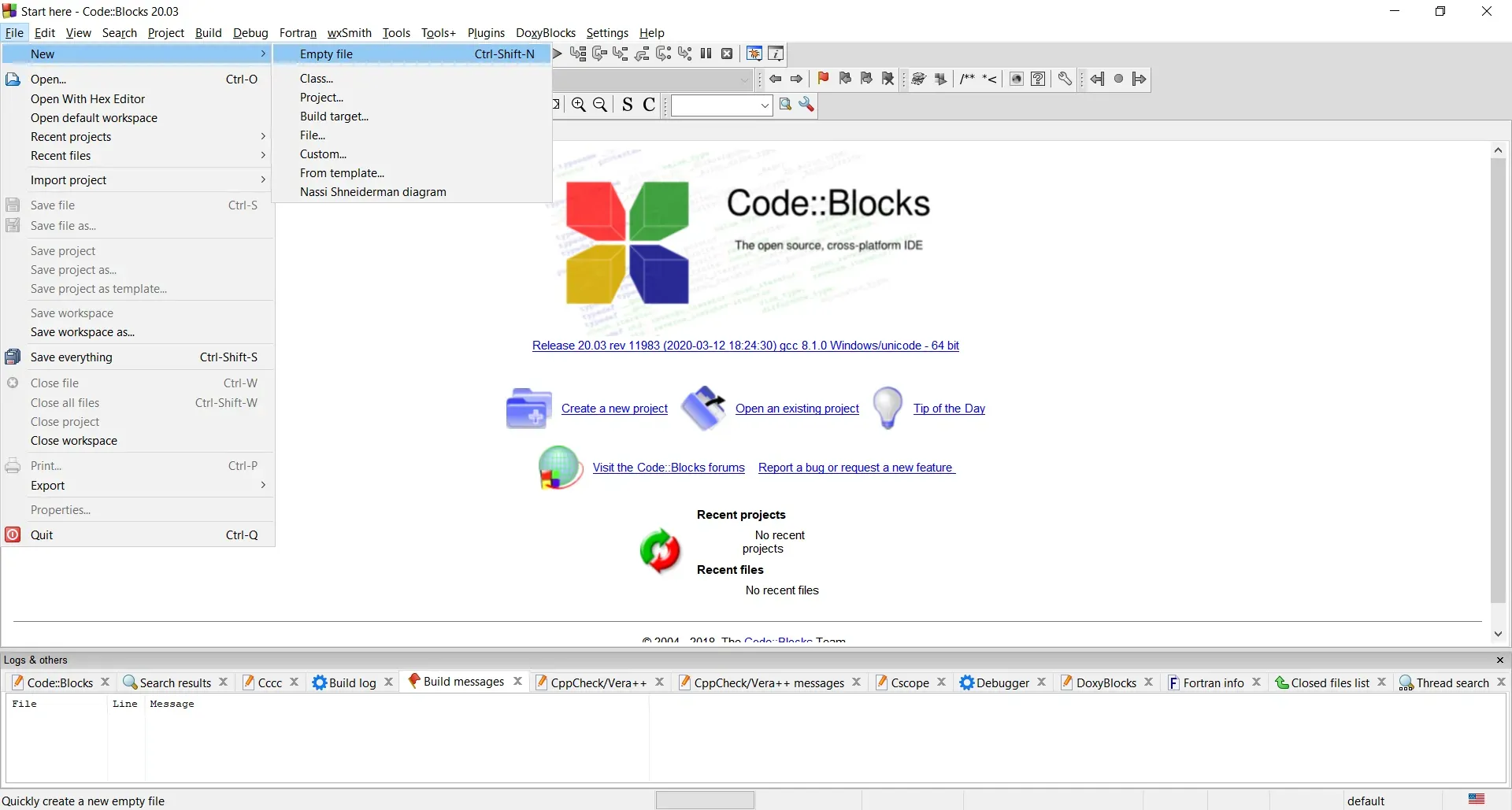Open DoxyBlocks preferences wrench icon
The image size is (1512, 810).
coord(1065,79)
